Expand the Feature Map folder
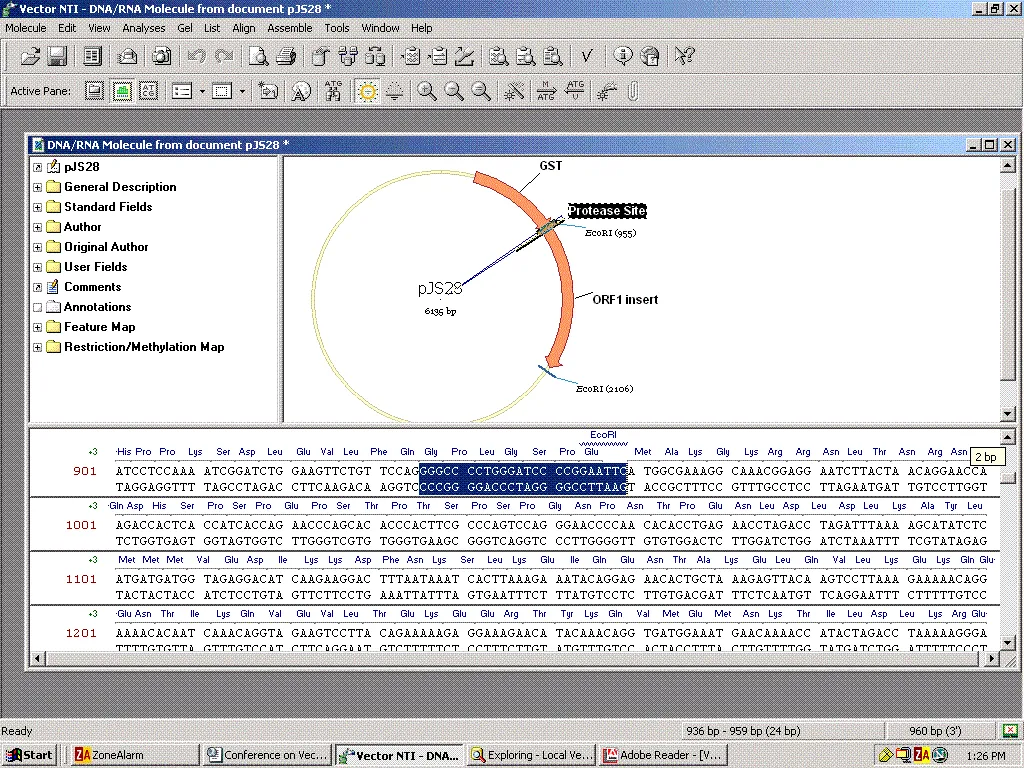Screen dimensions: 1024x768 [37, 327]
